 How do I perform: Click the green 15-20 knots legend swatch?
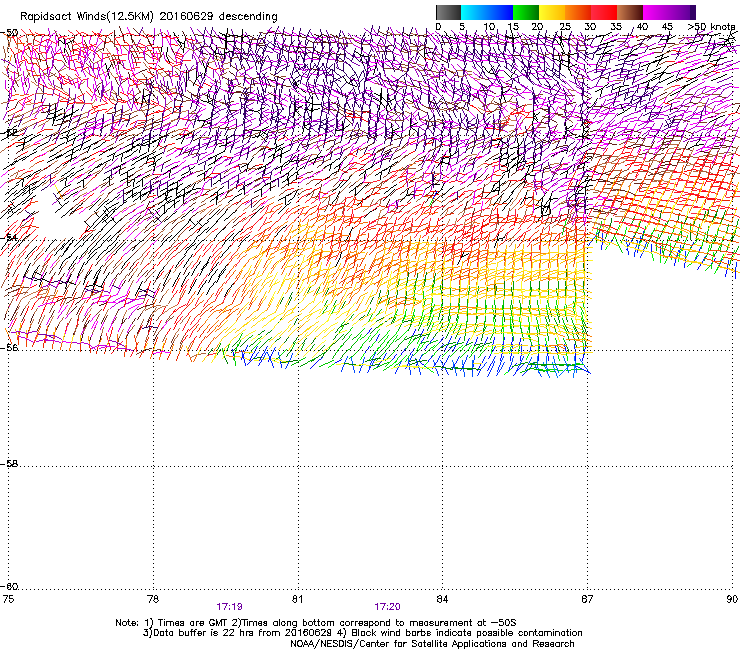(x=526, y=12)
